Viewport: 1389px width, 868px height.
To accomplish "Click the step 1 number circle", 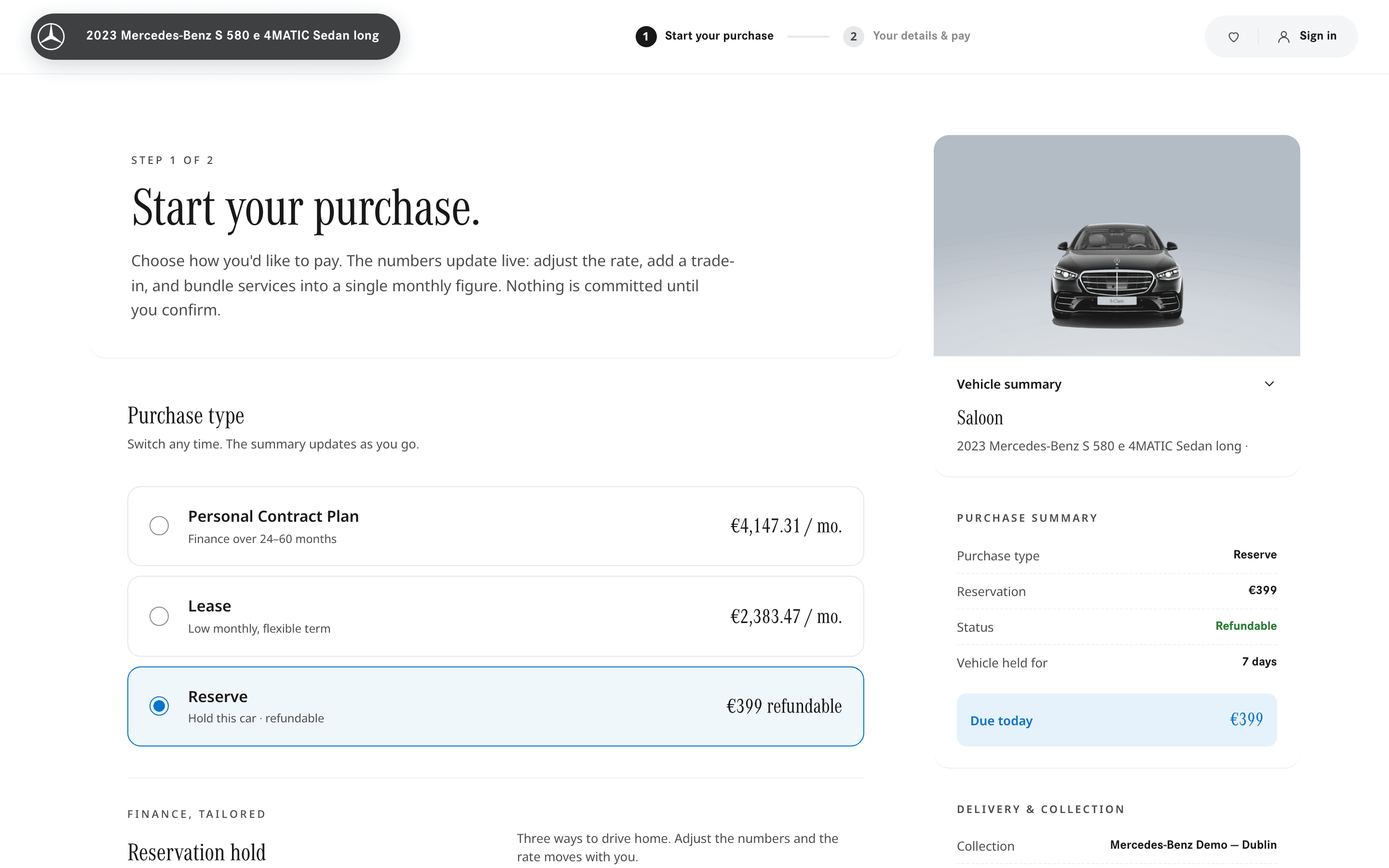I will tap(646, 37).
